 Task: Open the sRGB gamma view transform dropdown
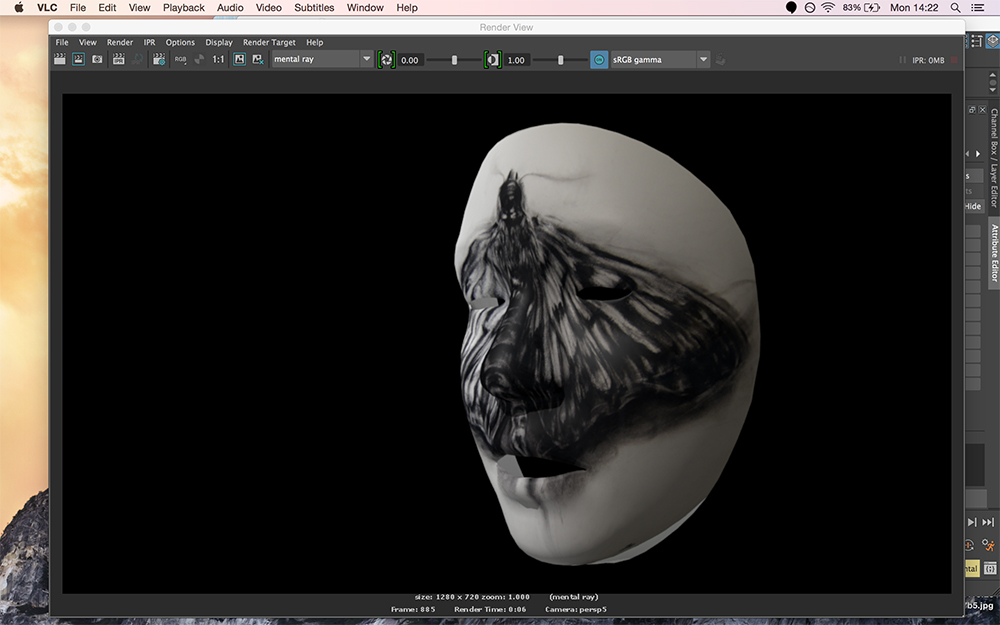coord(659,60)
